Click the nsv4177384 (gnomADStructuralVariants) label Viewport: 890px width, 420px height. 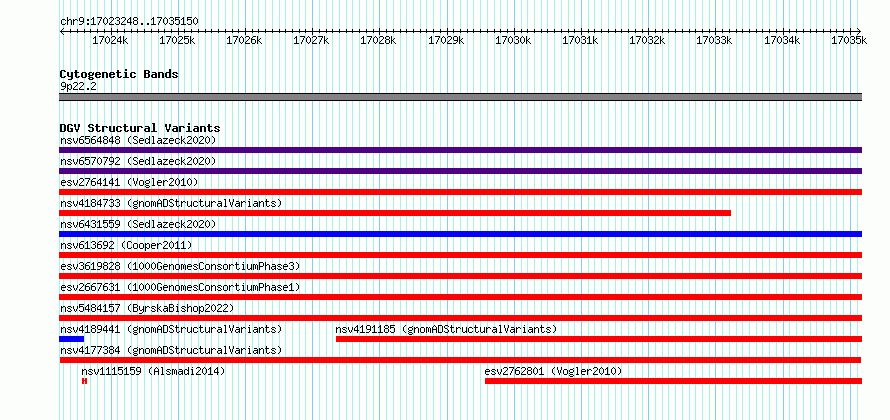pyautogui.click(x=171, y=350)
